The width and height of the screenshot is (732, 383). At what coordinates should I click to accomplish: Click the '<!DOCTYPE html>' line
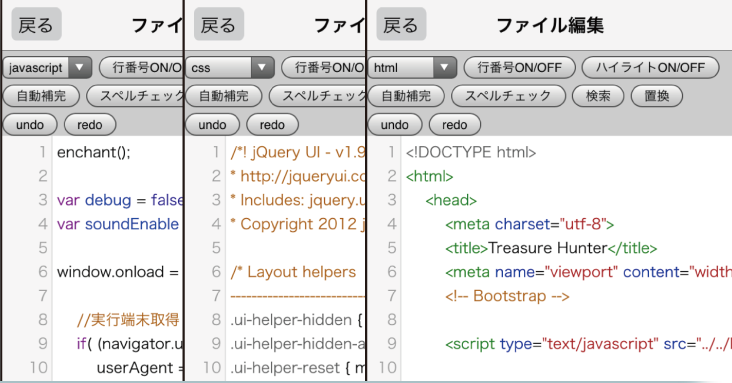coord(471,152)
